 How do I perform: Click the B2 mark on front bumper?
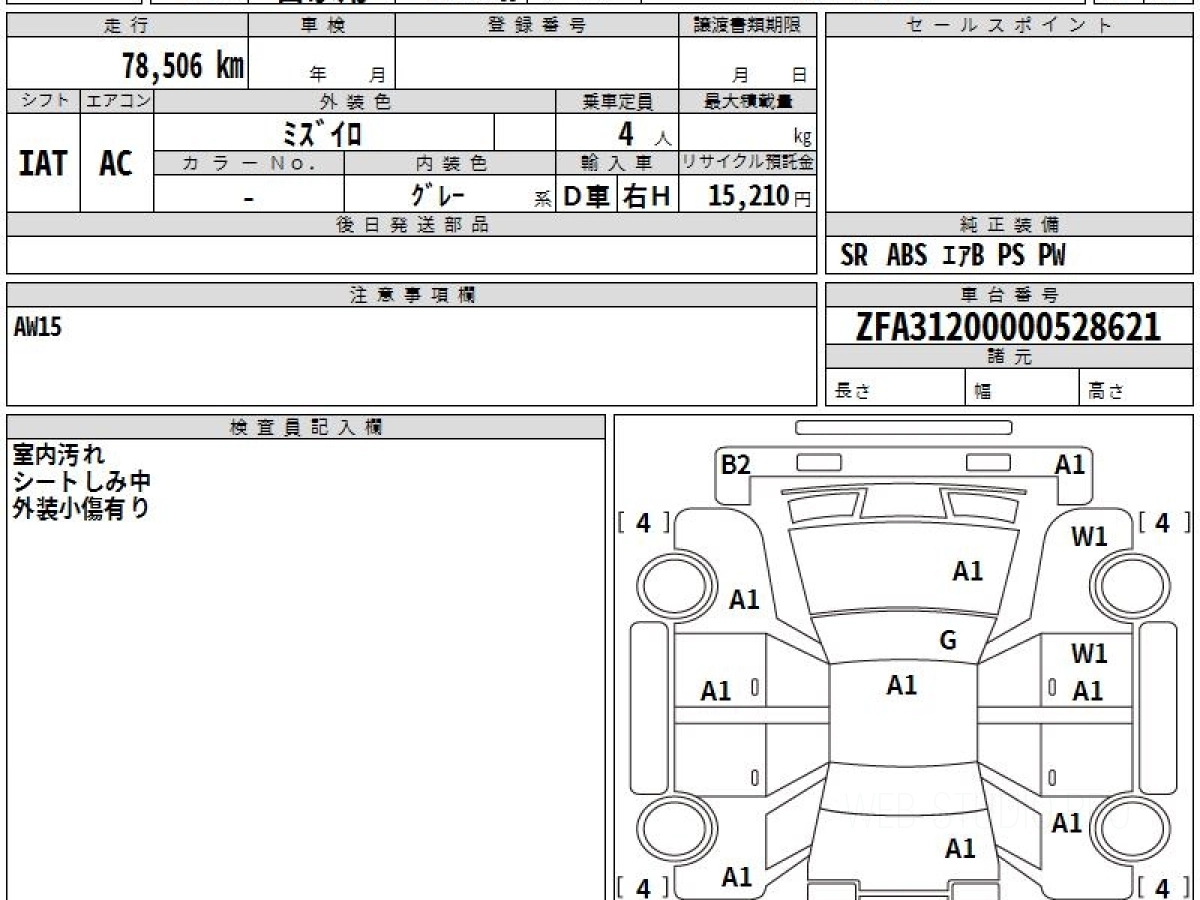click(736, 464)
